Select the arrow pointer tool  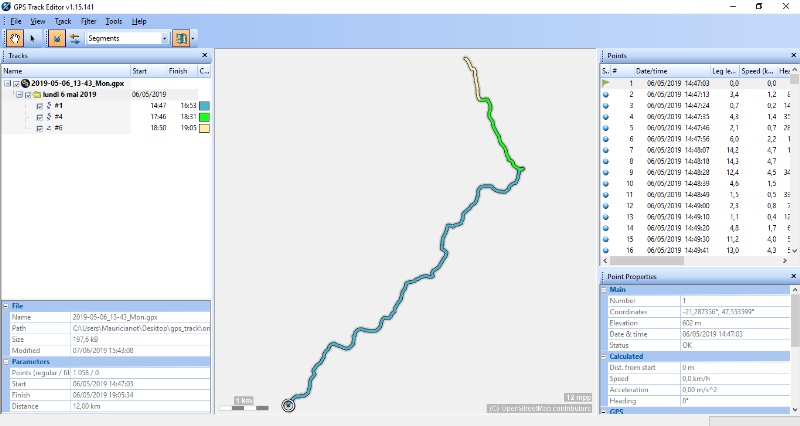pos(32,38)
